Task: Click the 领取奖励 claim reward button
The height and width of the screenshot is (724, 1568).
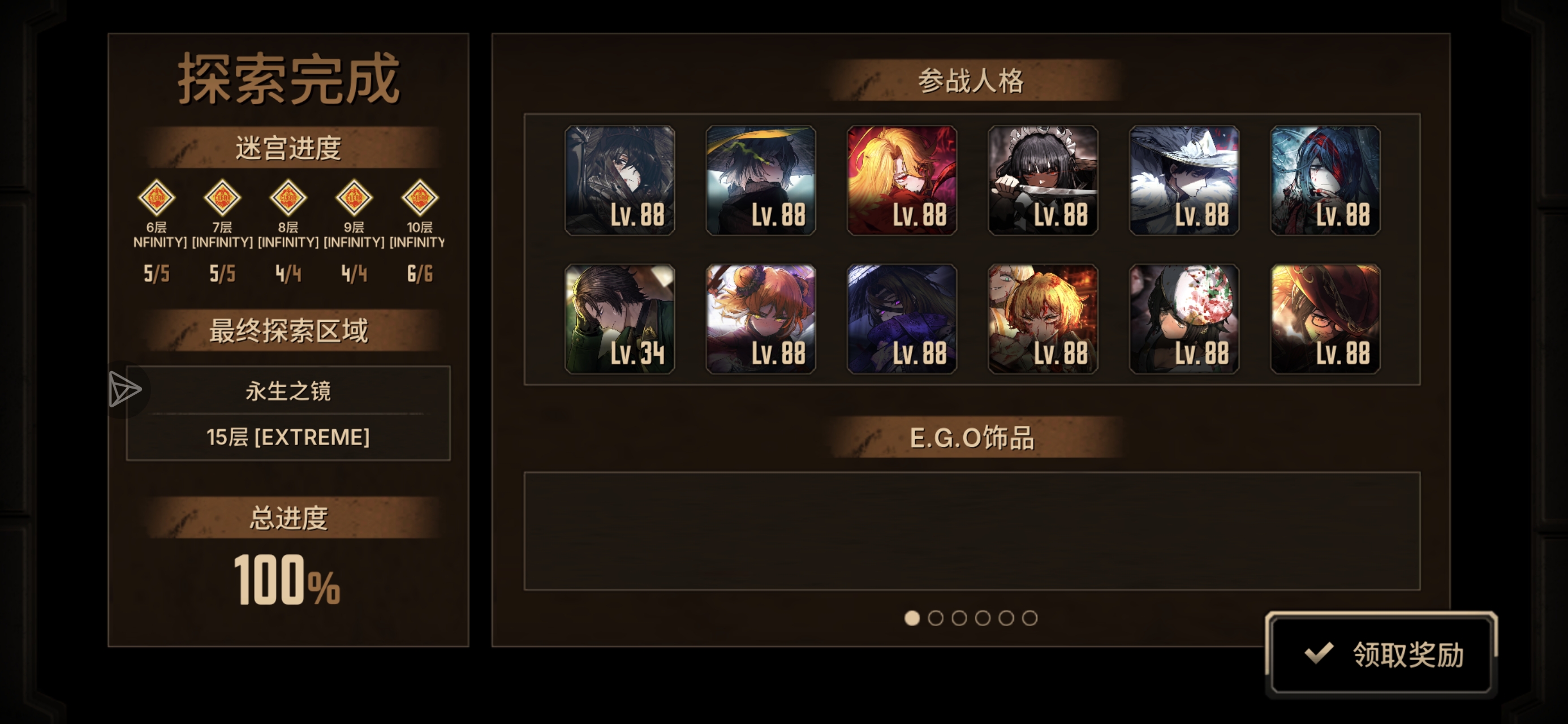Action: coord(1381,654)
